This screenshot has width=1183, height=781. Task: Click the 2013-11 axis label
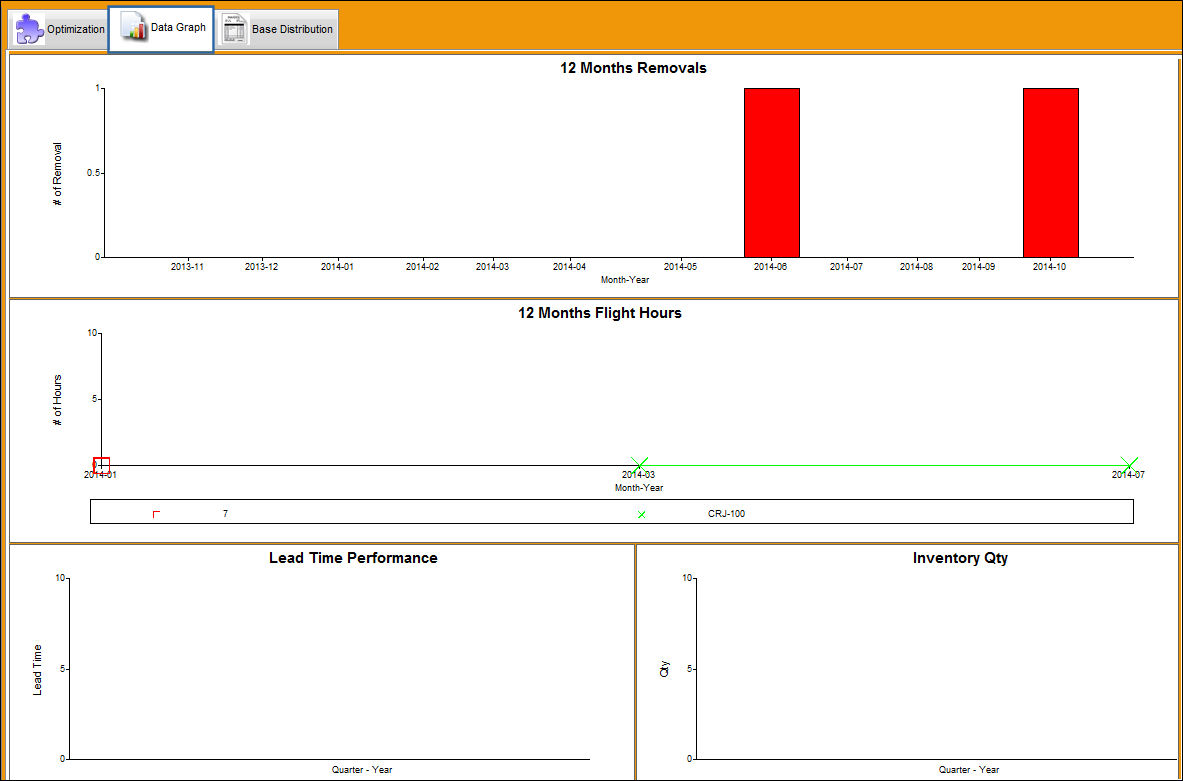point(186,266)
